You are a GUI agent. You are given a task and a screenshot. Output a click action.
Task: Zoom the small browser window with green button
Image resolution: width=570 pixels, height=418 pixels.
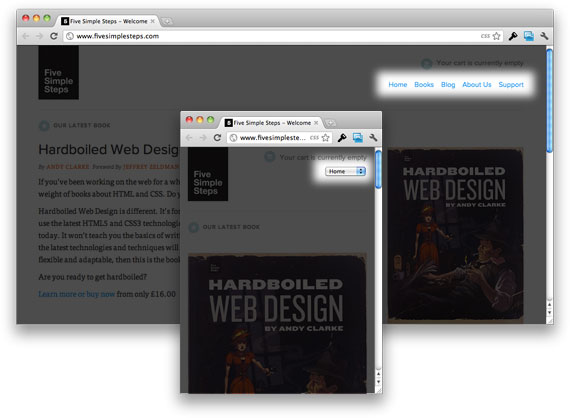tap(210, 120)
